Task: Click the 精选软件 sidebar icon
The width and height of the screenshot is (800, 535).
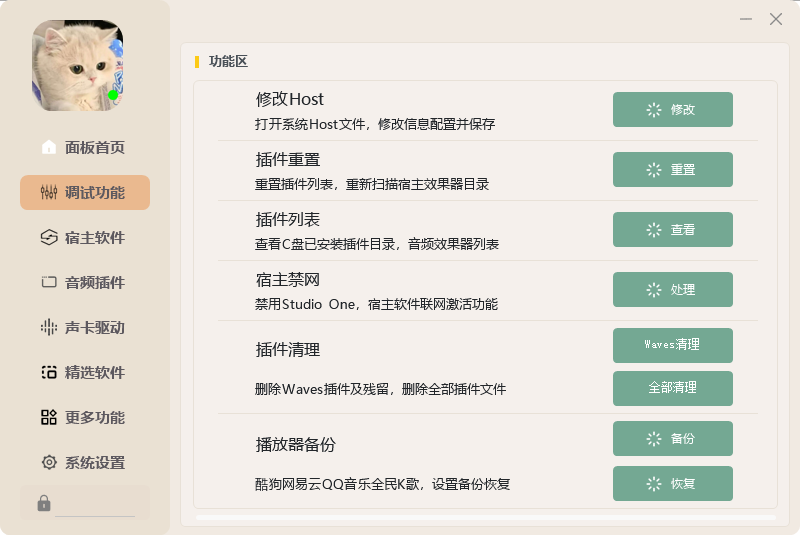Action: [x=48, y=372]
